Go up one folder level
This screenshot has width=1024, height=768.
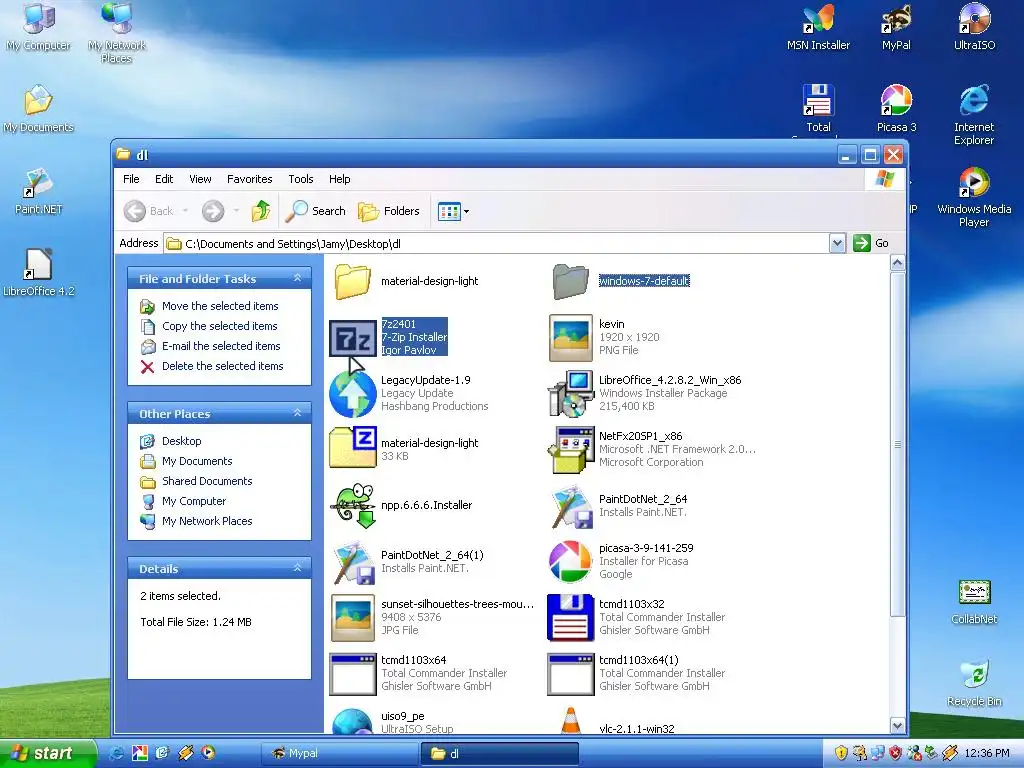[x=261, y=211]
